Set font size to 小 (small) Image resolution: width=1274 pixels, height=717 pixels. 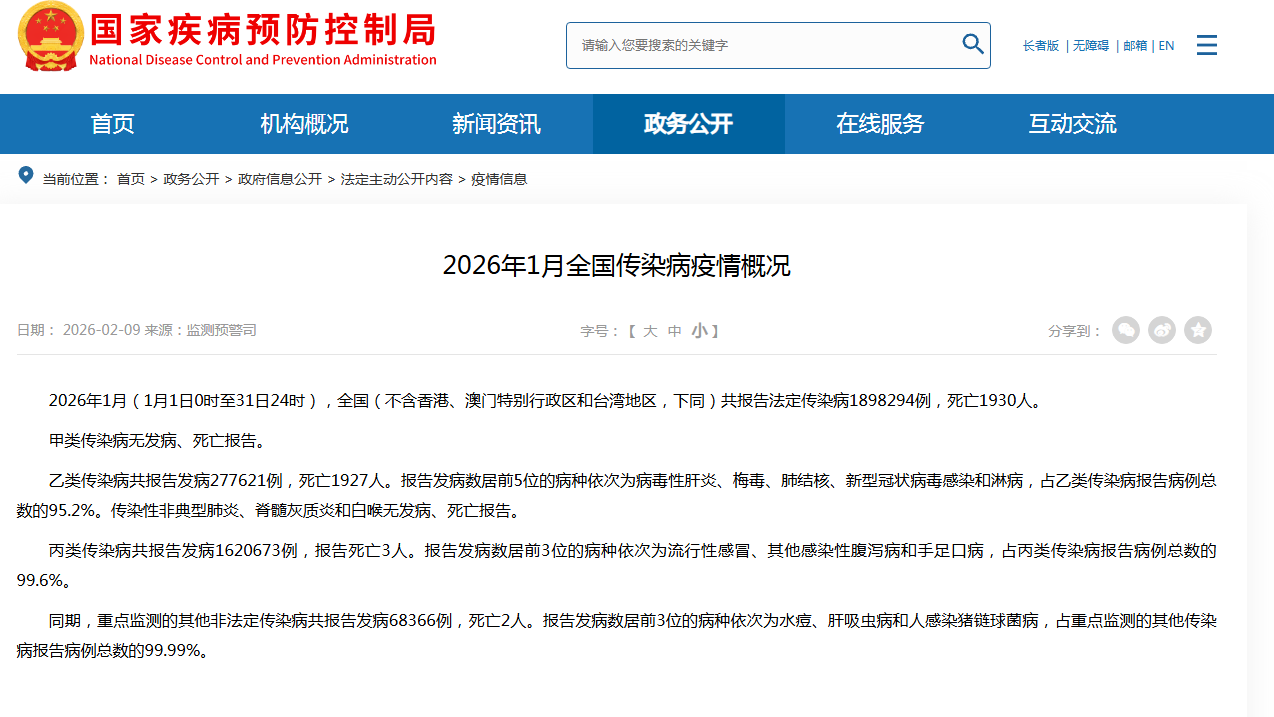[699, 331]
